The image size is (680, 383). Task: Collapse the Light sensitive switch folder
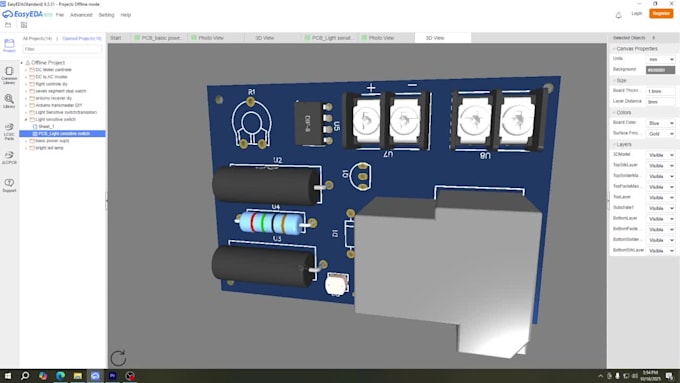point(26,119)
